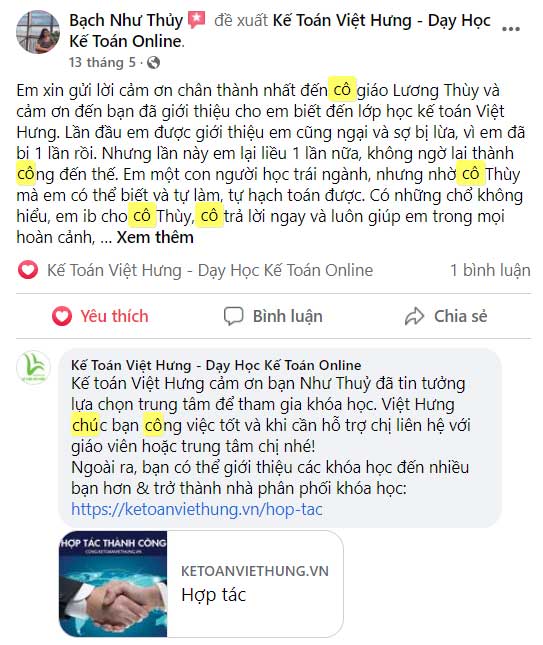Open the handshake Hợp tác preview thumbnail
Screen dimensions: 543x645
(x=113, y=584)
